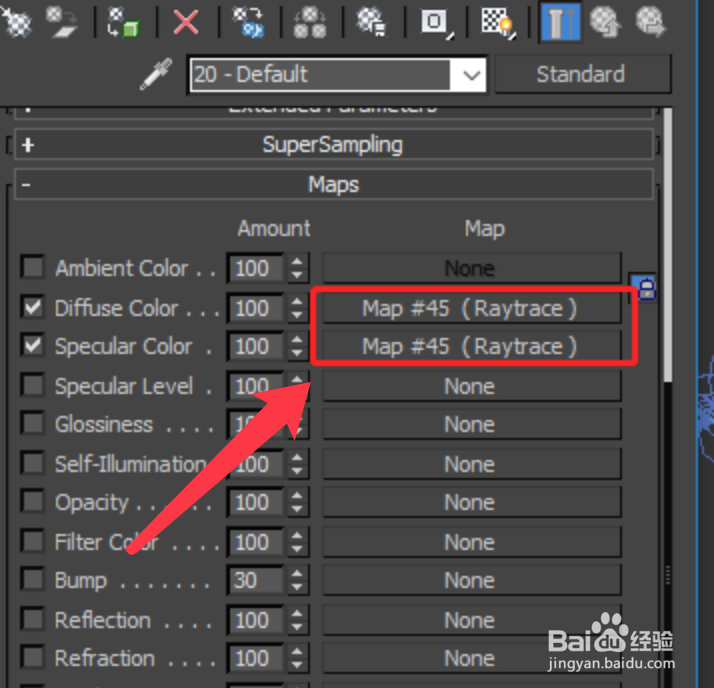The height and width of the screenshot is (688, 714).
Task: Click inside the material name field
Action: coord(320,75)
